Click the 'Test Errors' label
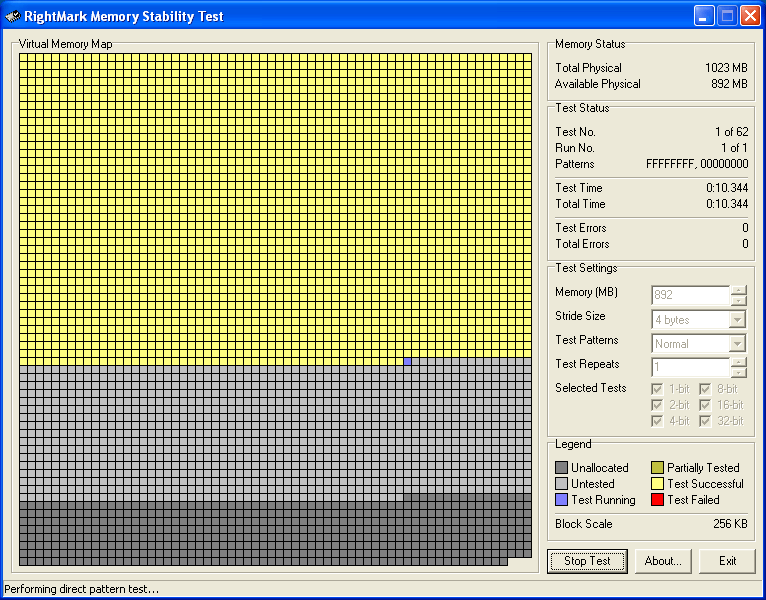Viewport: 766px width, 600px height. [x=581, y=228]
